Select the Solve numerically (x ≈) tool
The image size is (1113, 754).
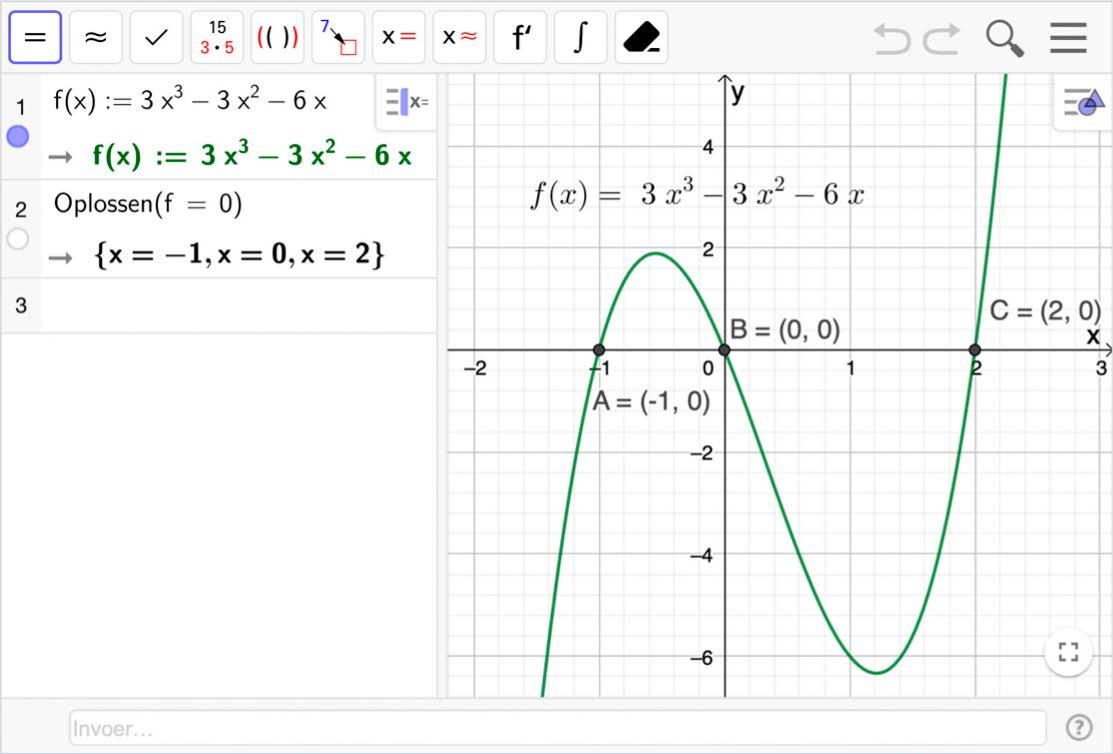(x=459, y=37)
